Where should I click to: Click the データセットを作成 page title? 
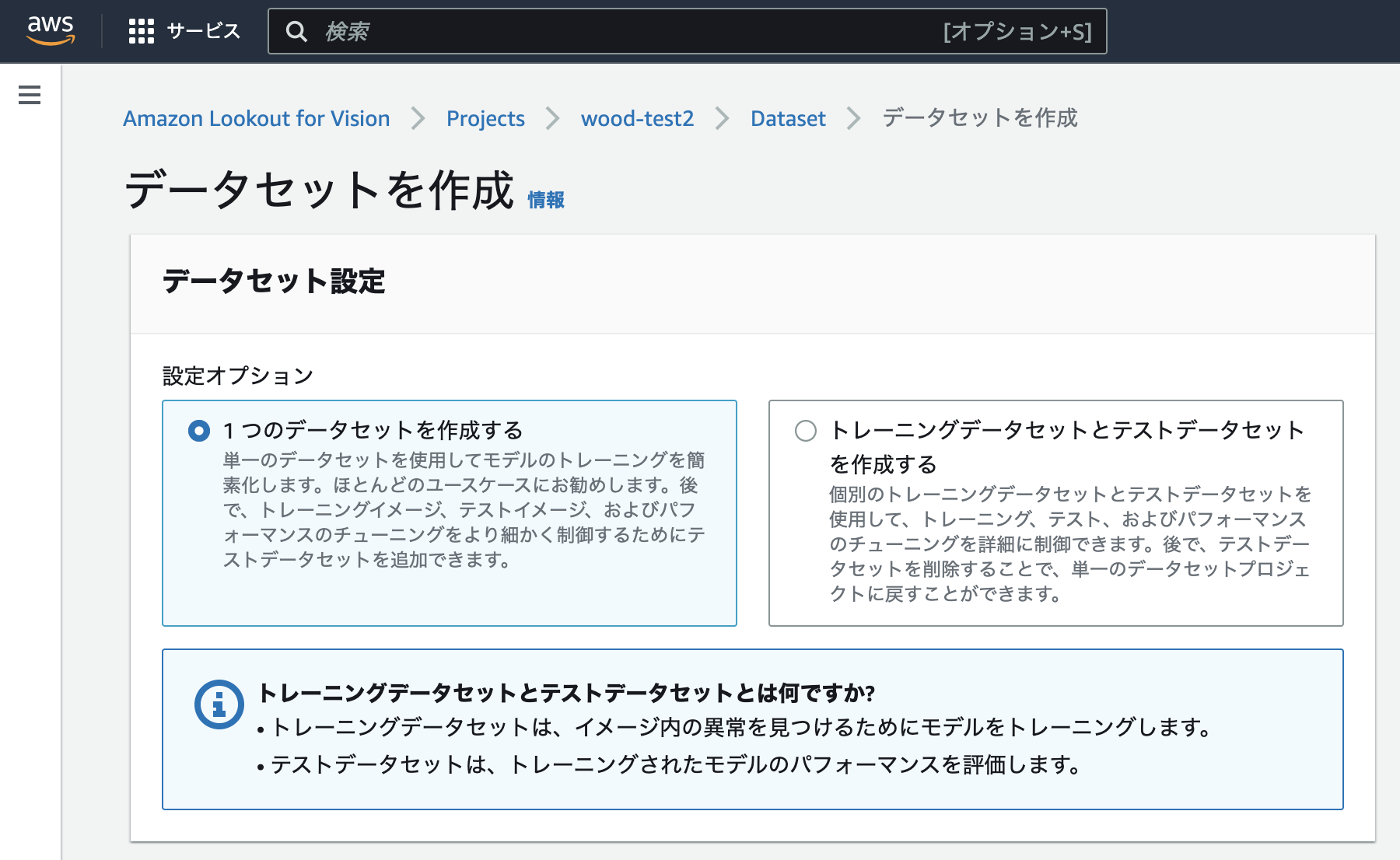[x=319, y=190]
